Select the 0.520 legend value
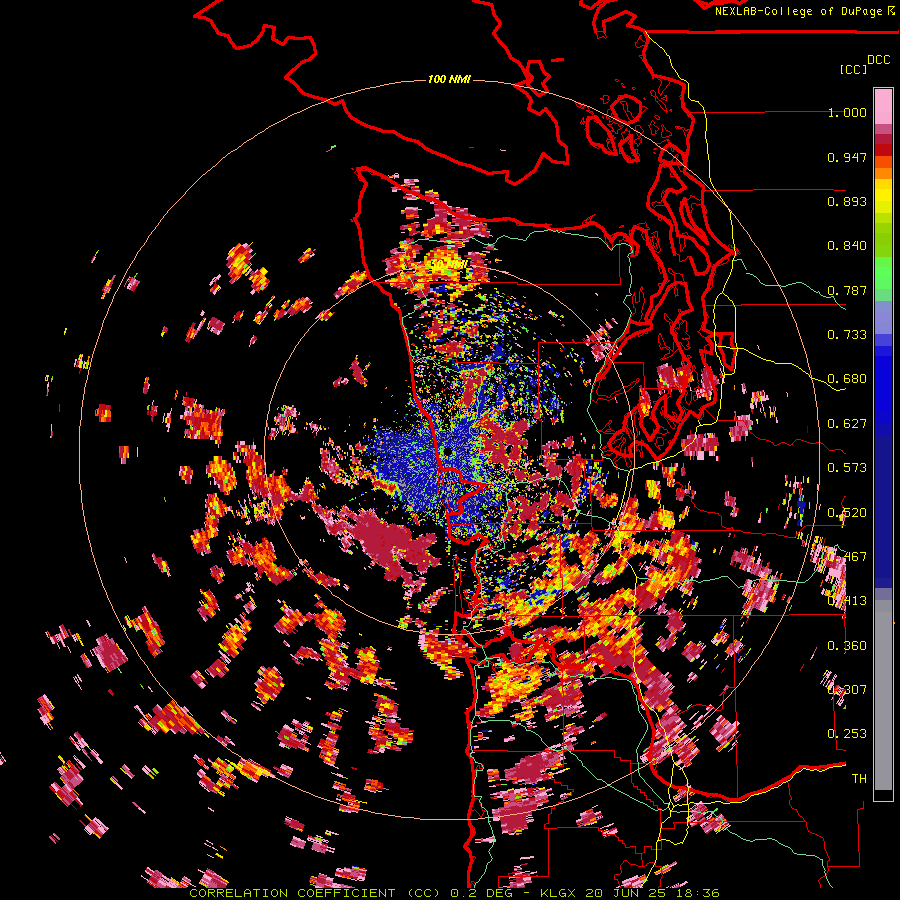 [x=847, y=513]
